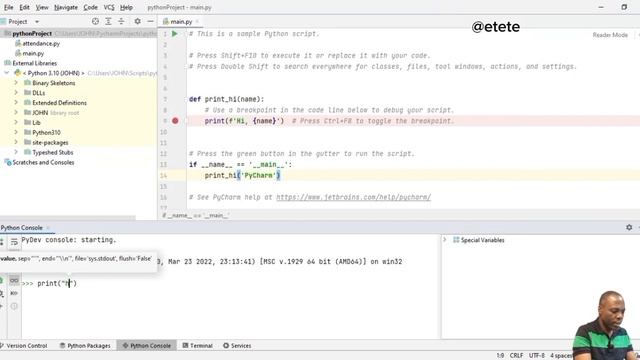
Task: Open the Version Control tool window
Action: click(24, 346)
